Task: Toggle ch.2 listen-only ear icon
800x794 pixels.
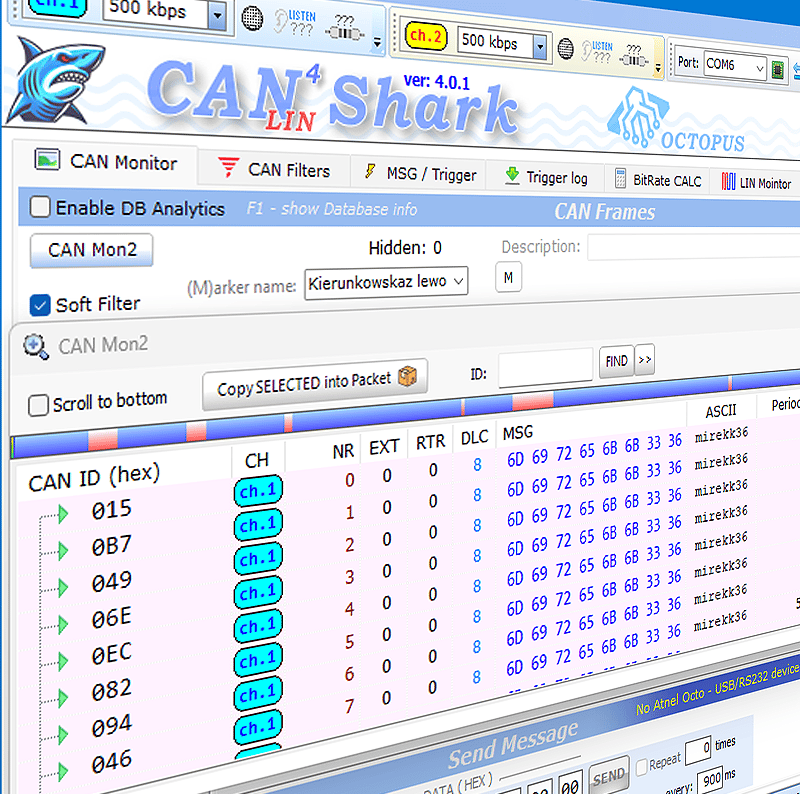Action: 596,52
